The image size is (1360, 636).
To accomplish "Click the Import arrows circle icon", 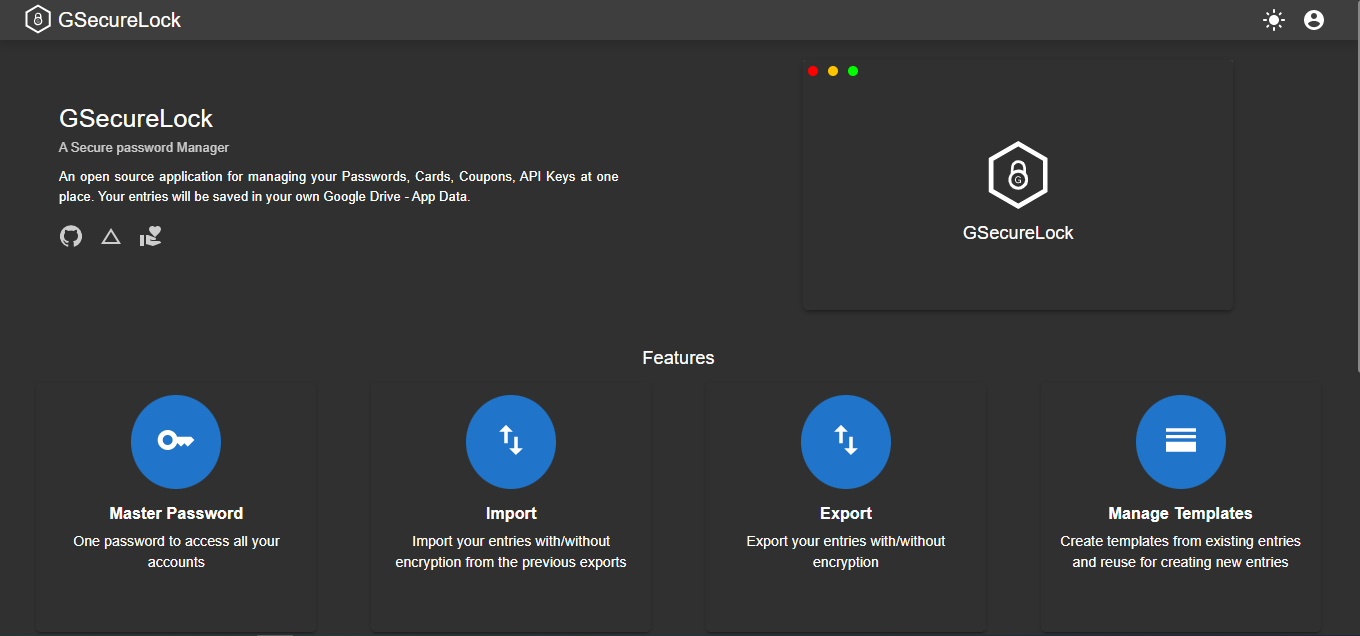I will (511, 440).
